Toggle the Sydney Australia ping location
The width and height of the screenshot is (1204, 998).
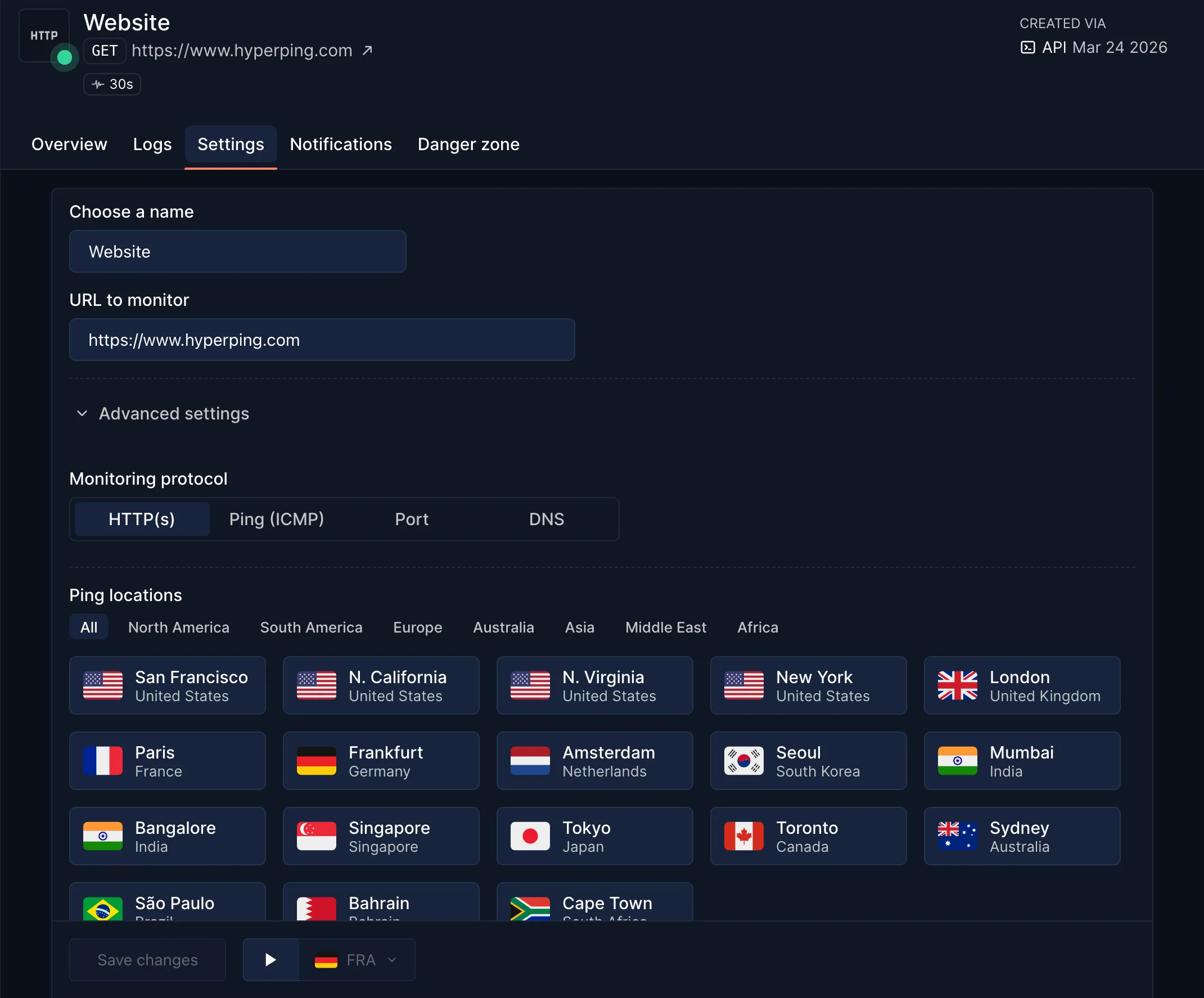coord(1022,836)
